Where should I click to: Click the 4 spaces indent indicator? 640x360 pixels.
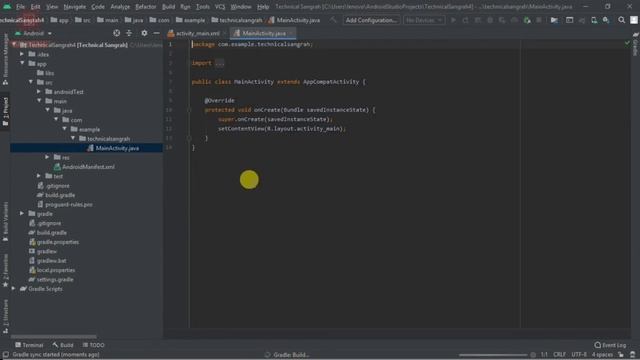(602, 355)
